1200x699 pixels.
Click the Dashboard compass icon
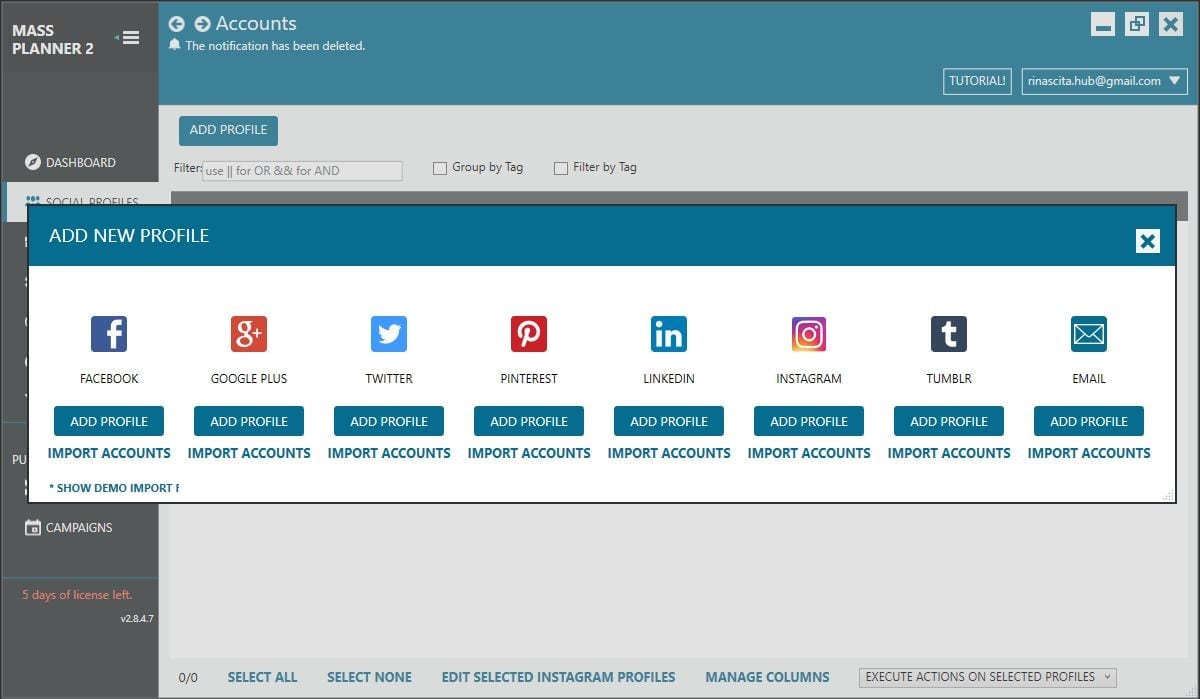tap(33, 162)
